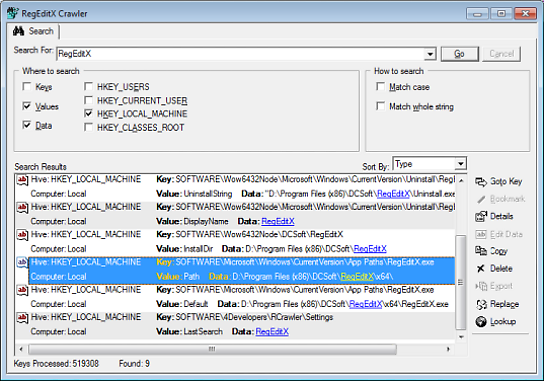Click the vertical scrollbar down arrow

point(461,337)
